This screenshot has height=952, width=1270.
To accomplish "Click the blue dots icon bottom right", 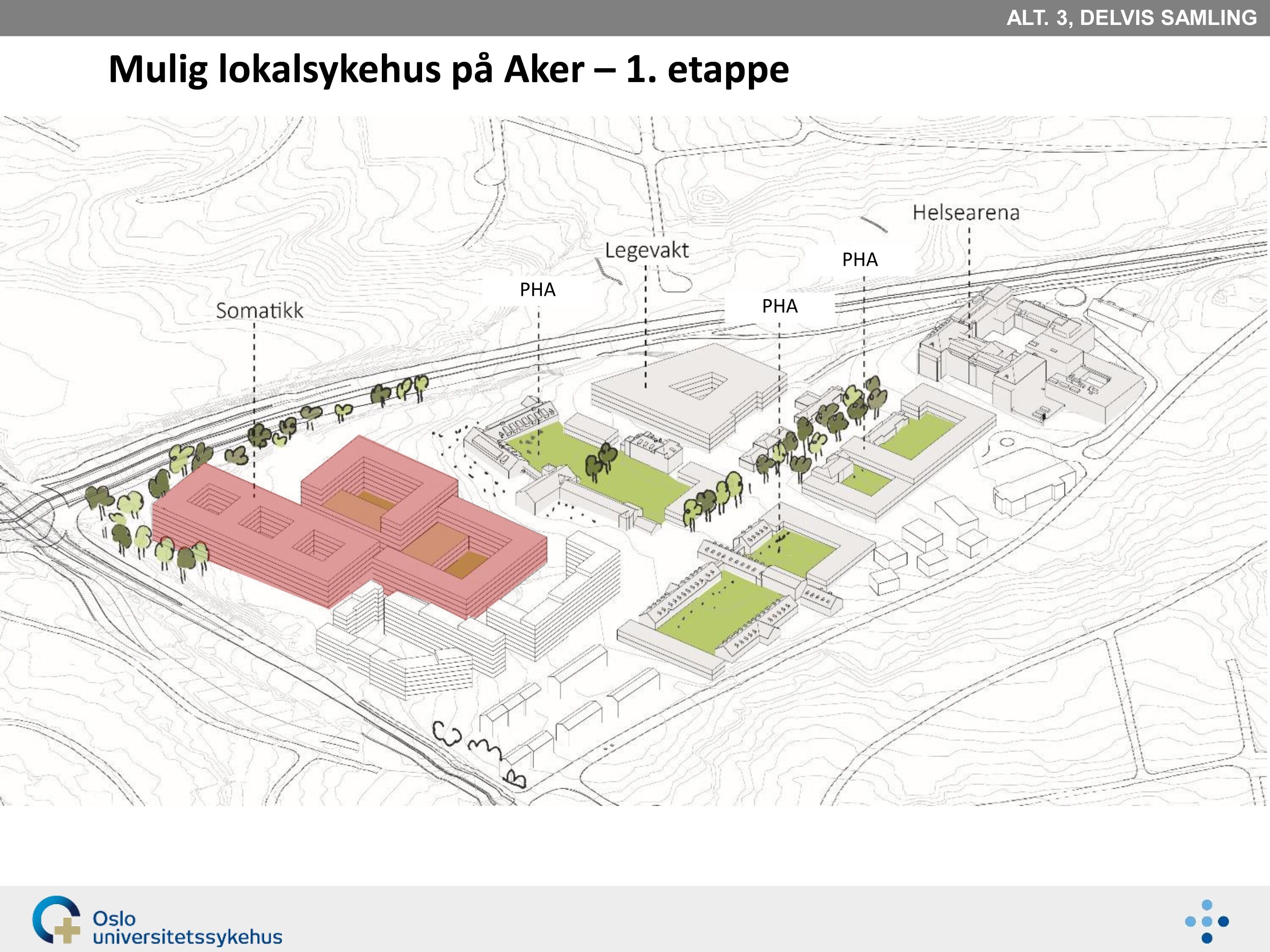I will point(1206,922).
